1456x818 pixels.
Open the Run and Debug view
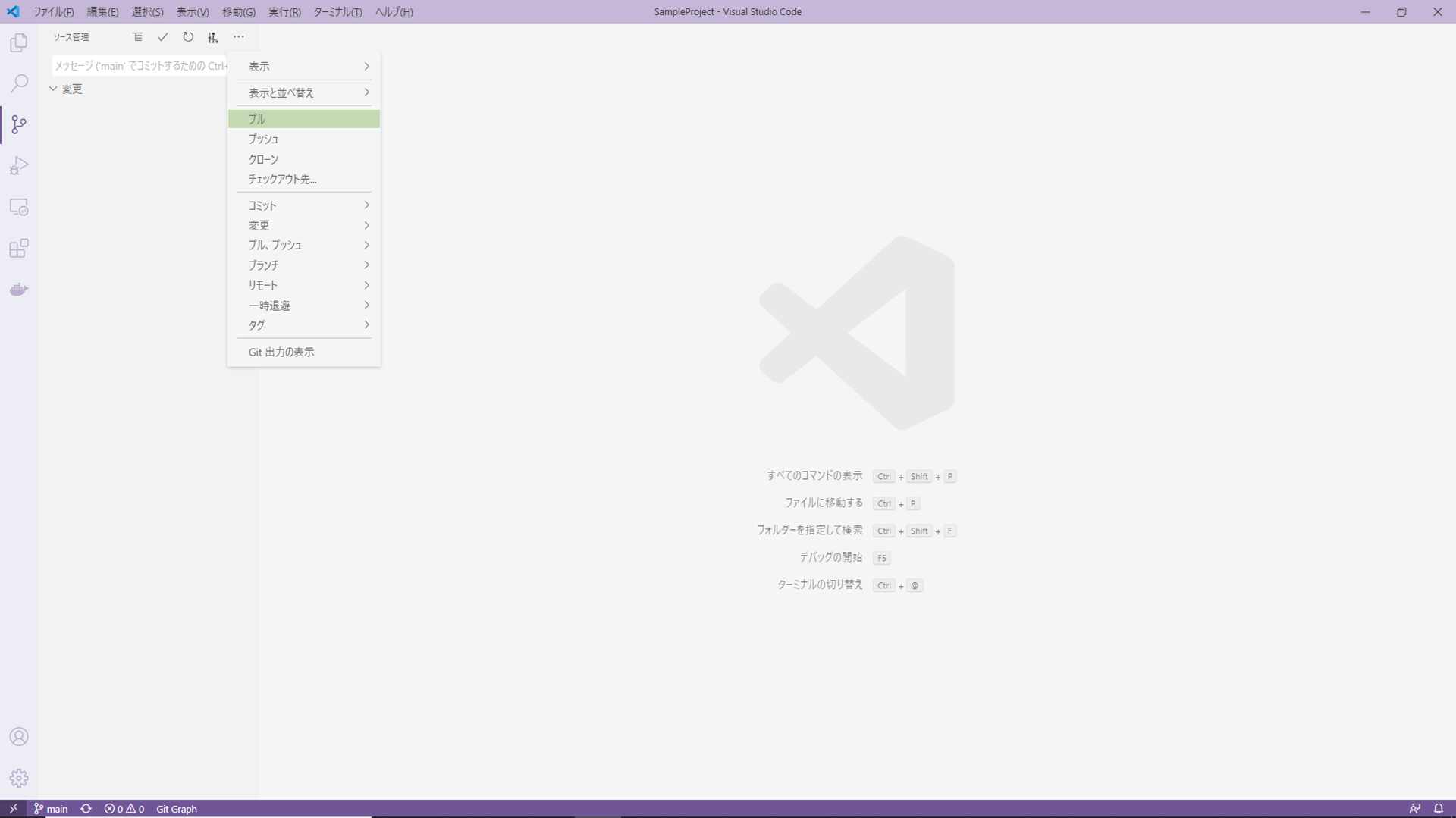19,165
